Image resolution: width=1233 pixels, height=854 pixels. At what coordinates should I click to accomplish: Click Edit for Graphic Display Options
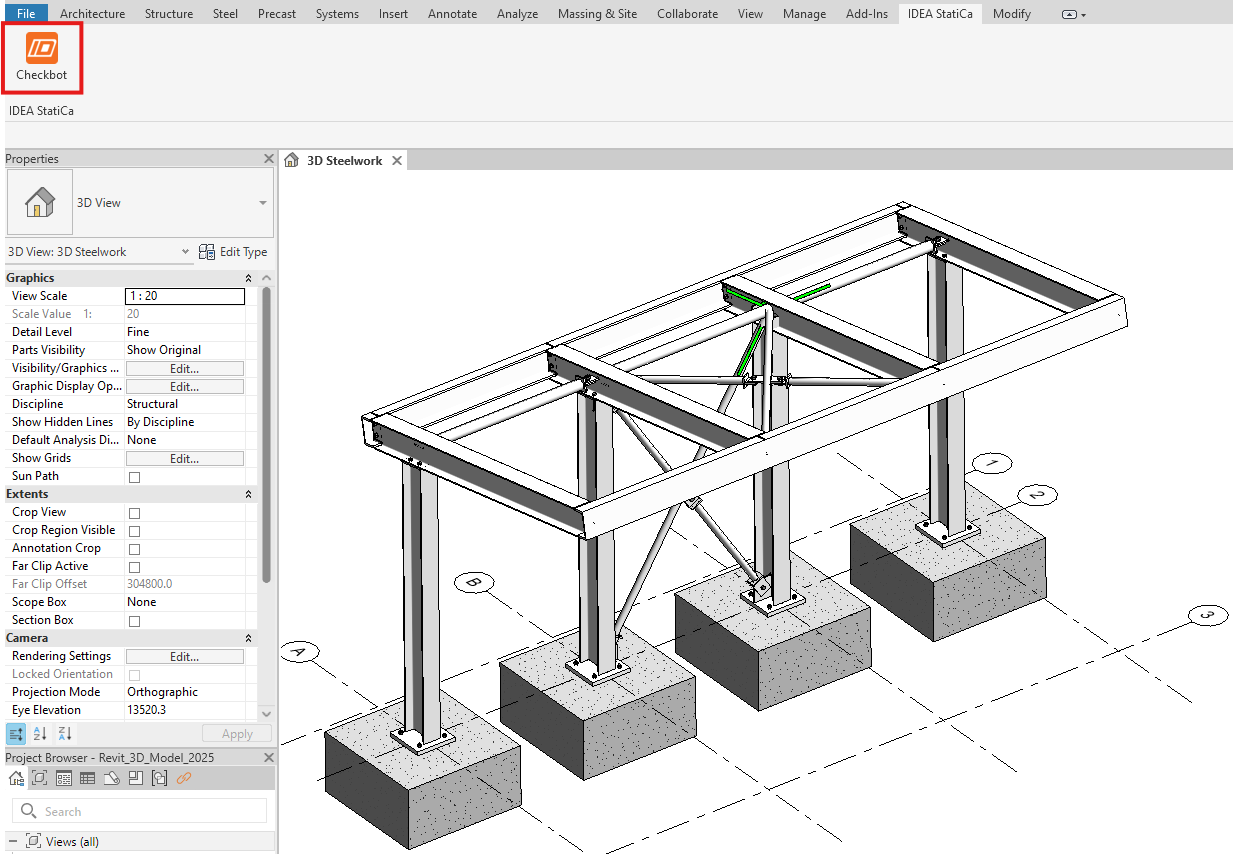(x=184, y=387)
